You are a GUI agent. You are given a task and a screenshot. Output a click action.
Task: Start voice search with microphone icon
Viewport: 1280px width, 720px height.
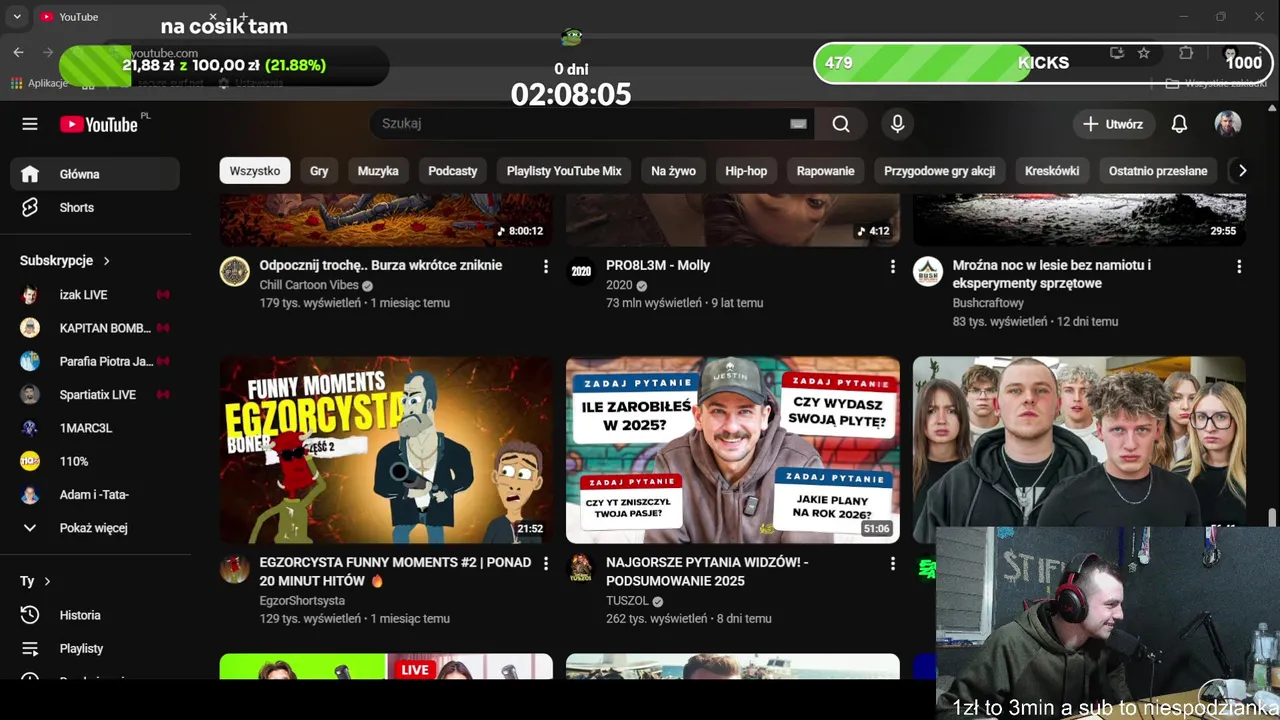coord(897,124)
